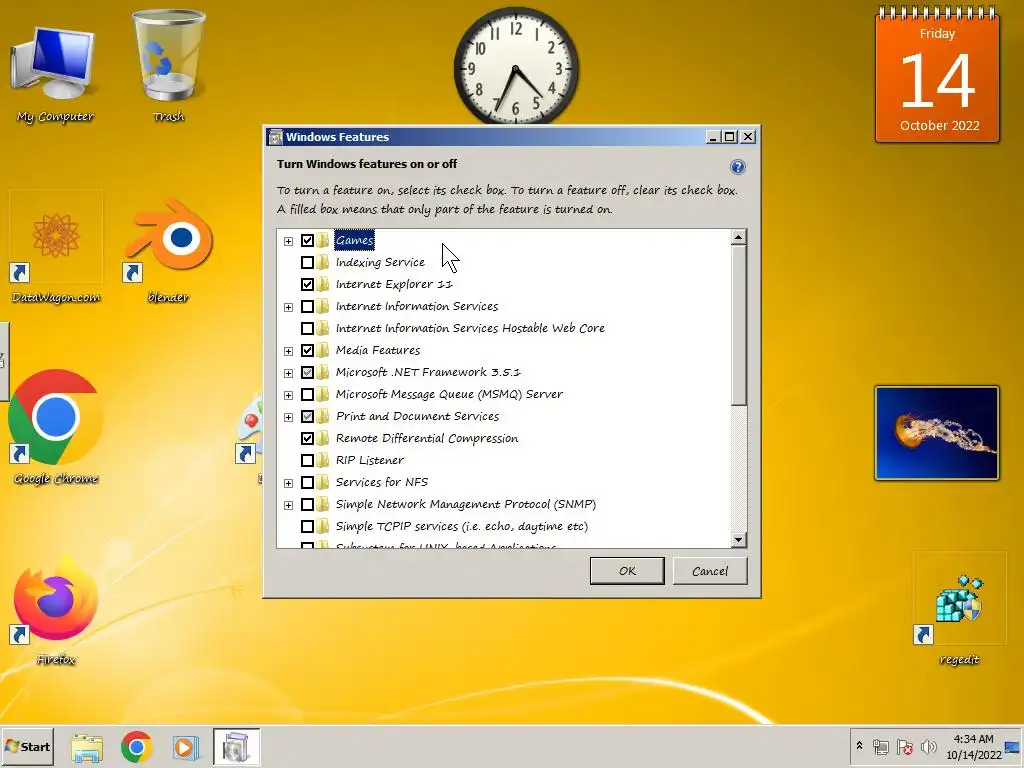Check the RIP Listener checkbox
1024x768 pixels.
point(307,460)
